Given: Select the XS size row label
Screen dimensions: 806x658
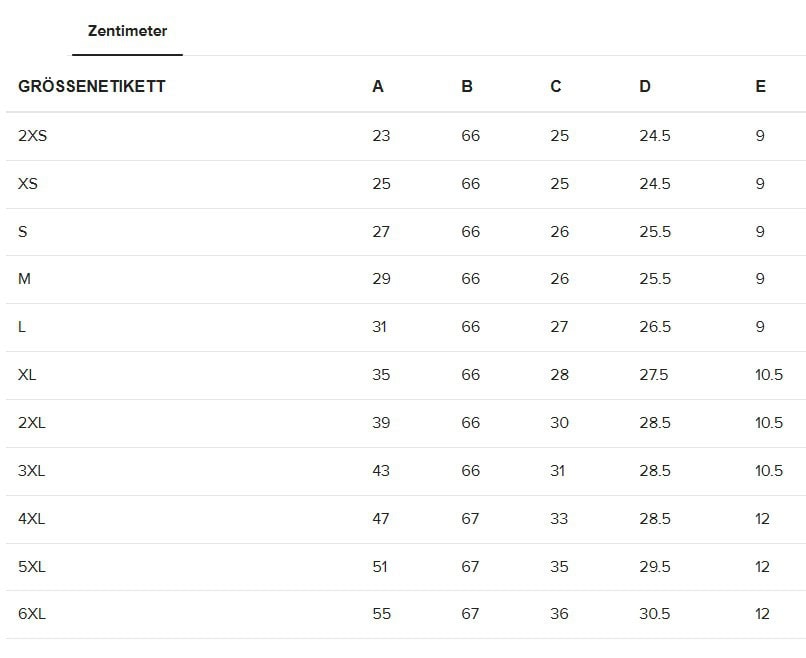Looking at the screenshot, I should coord(28,184).
